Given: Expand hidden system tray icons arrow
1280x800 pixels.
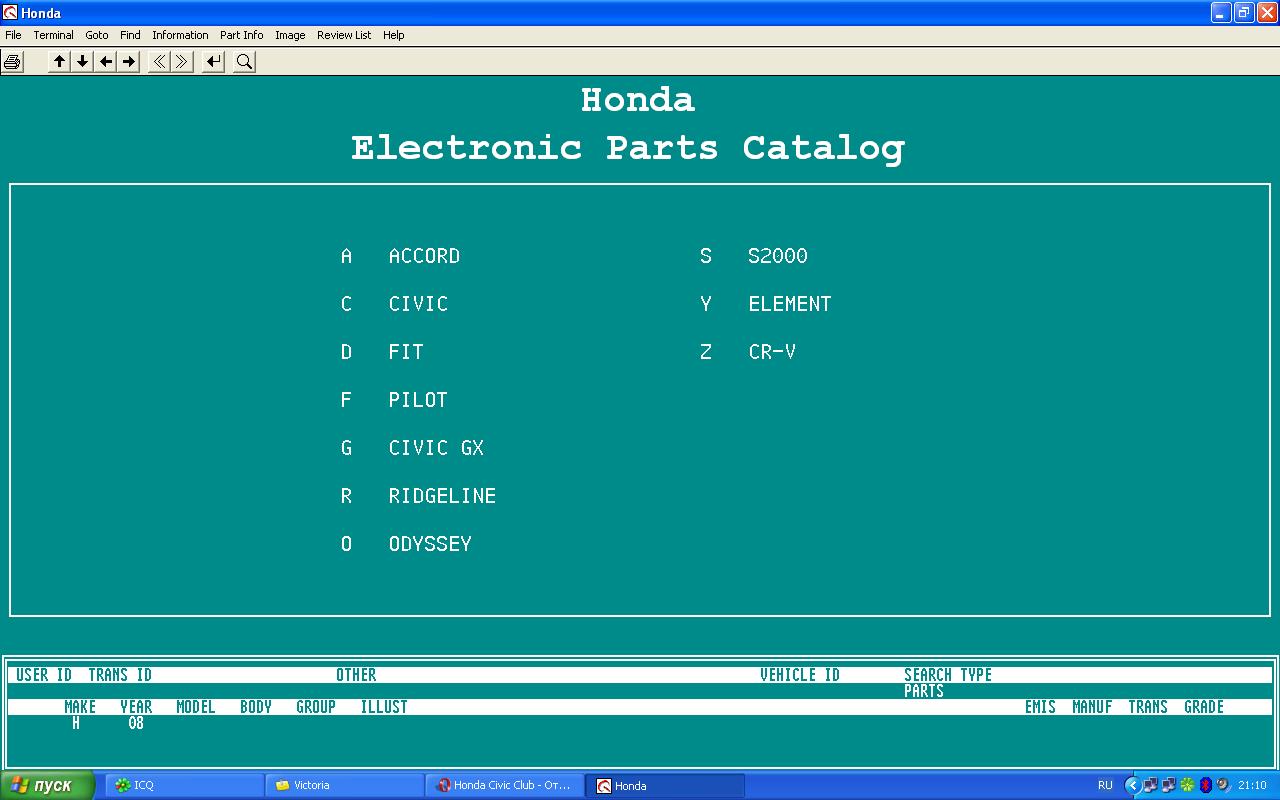Looking at the screenshot, I should coord(1132,785).
